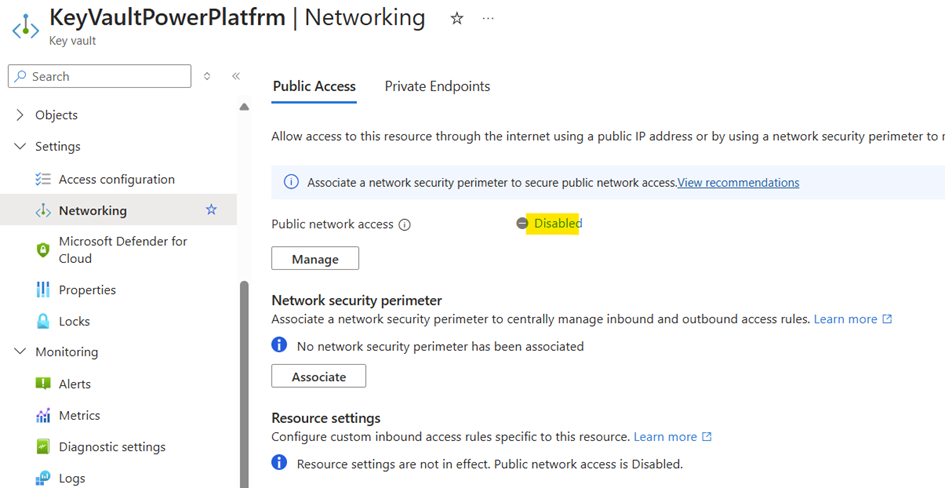
Task: Collapse the Settings section
Action: tap(20, 146)
